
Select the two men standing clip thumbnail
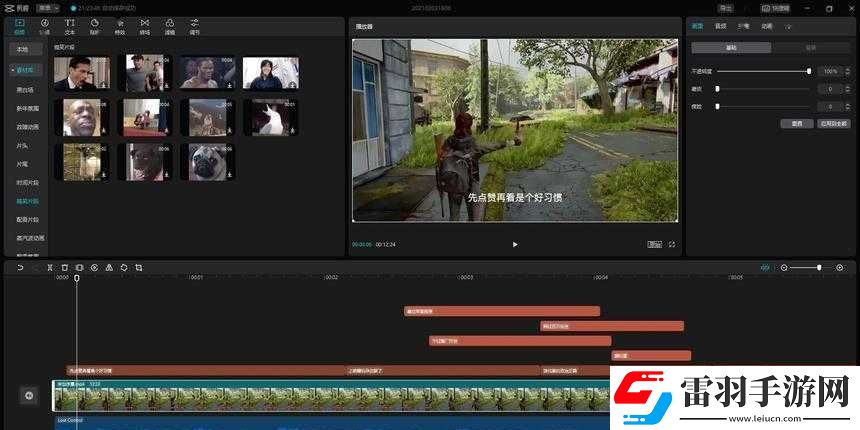[145, 73]
